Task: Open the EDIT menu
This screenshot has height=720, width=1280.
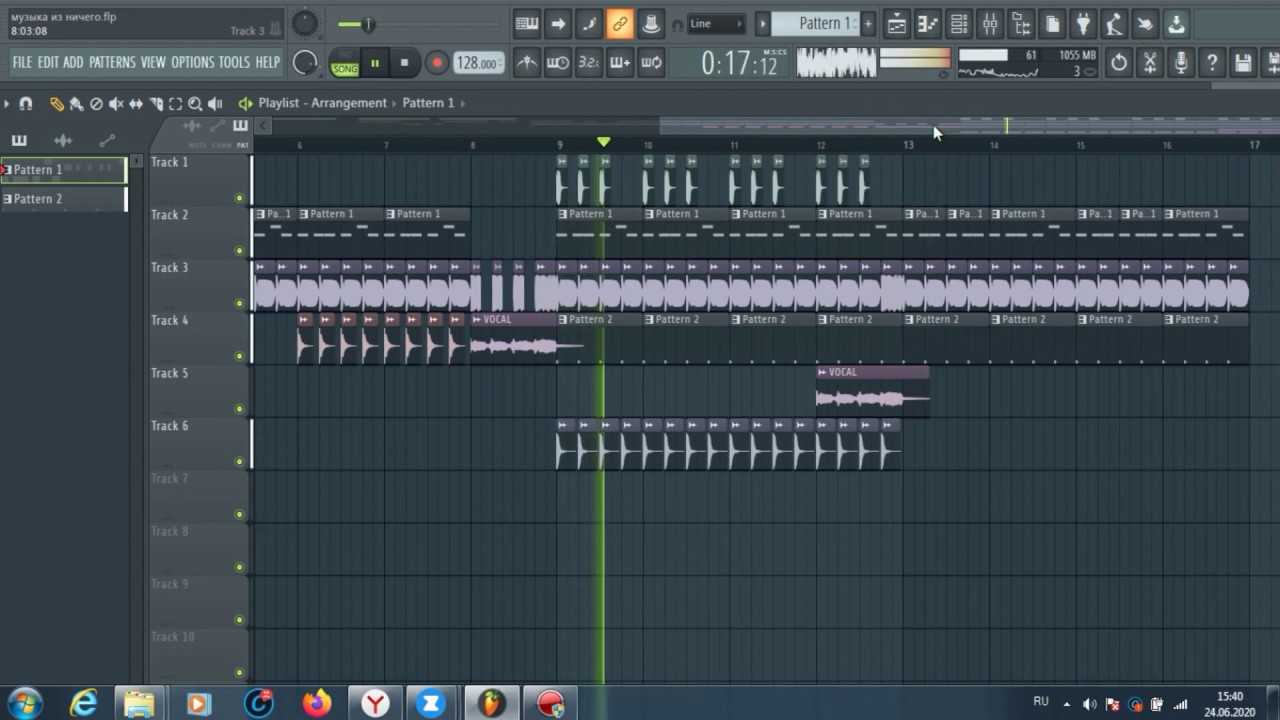Action: tap(48, 62)
